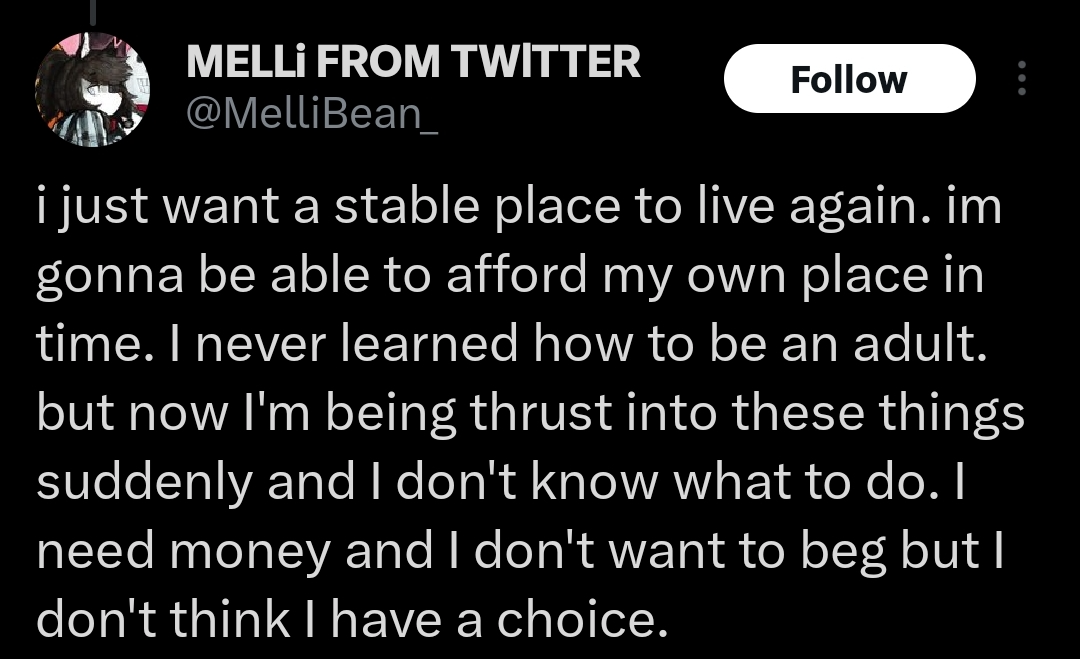Viewport: 1080px width, 659px height.
Task: Click the tweet line starting "need money and"
Action: coord(518,550)
